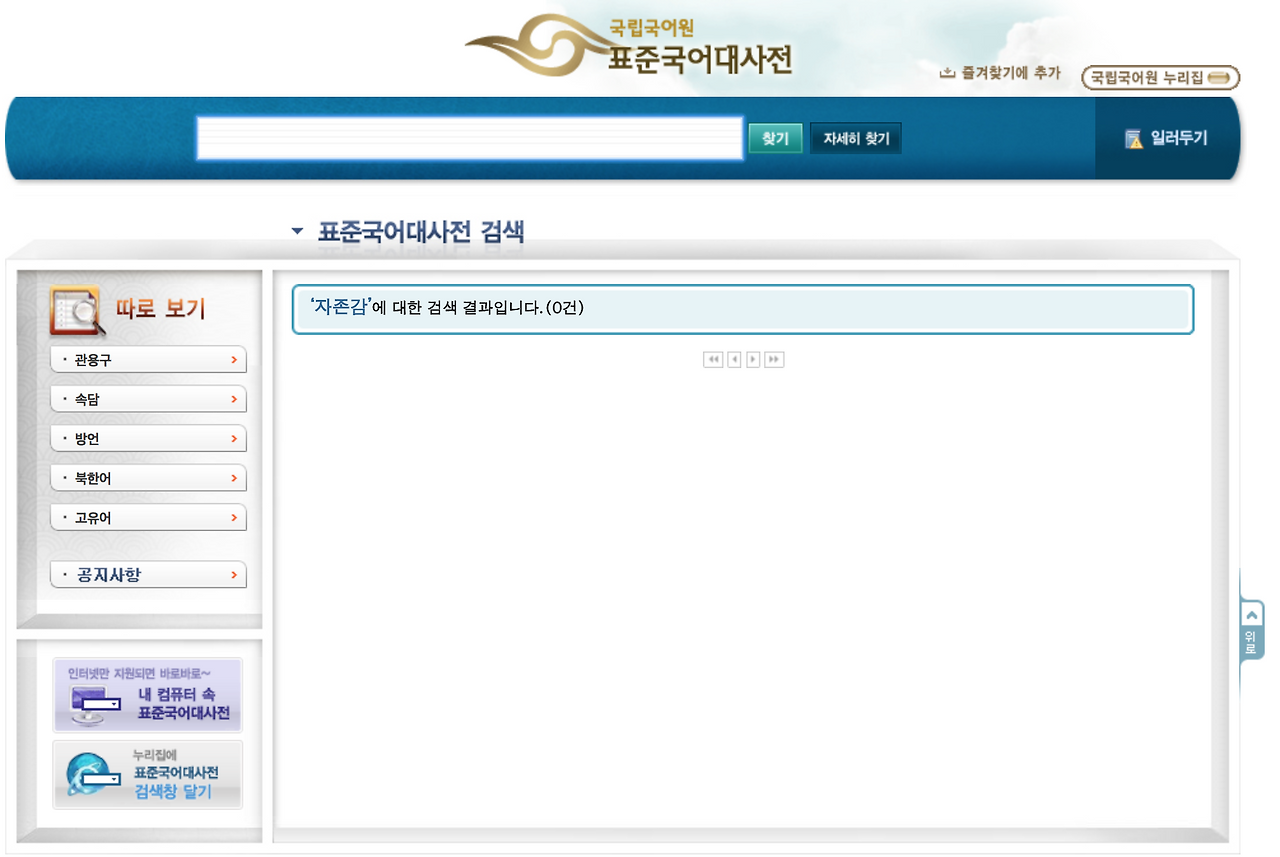The image size is (1280, 857).
Task: Click the bookmark icon beside 즐겨찾기에 추가
Action: pyautogui.click(x=948, y=72)
